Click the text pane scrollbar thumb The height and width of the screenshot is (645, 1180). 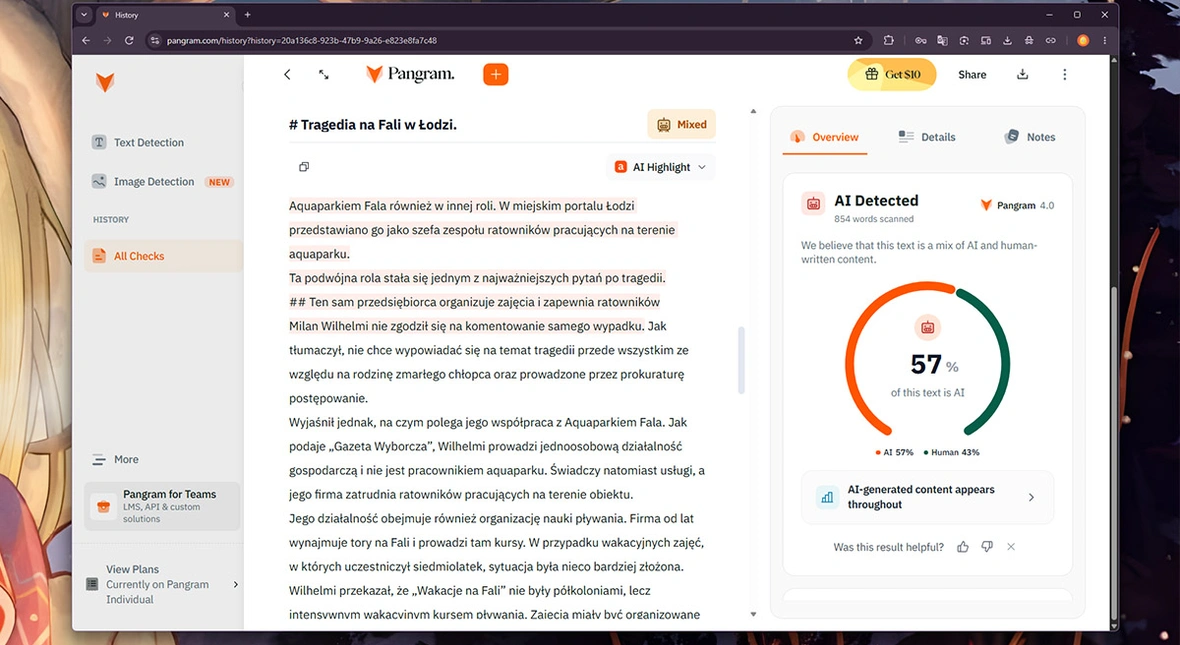(x=741, y=360)
